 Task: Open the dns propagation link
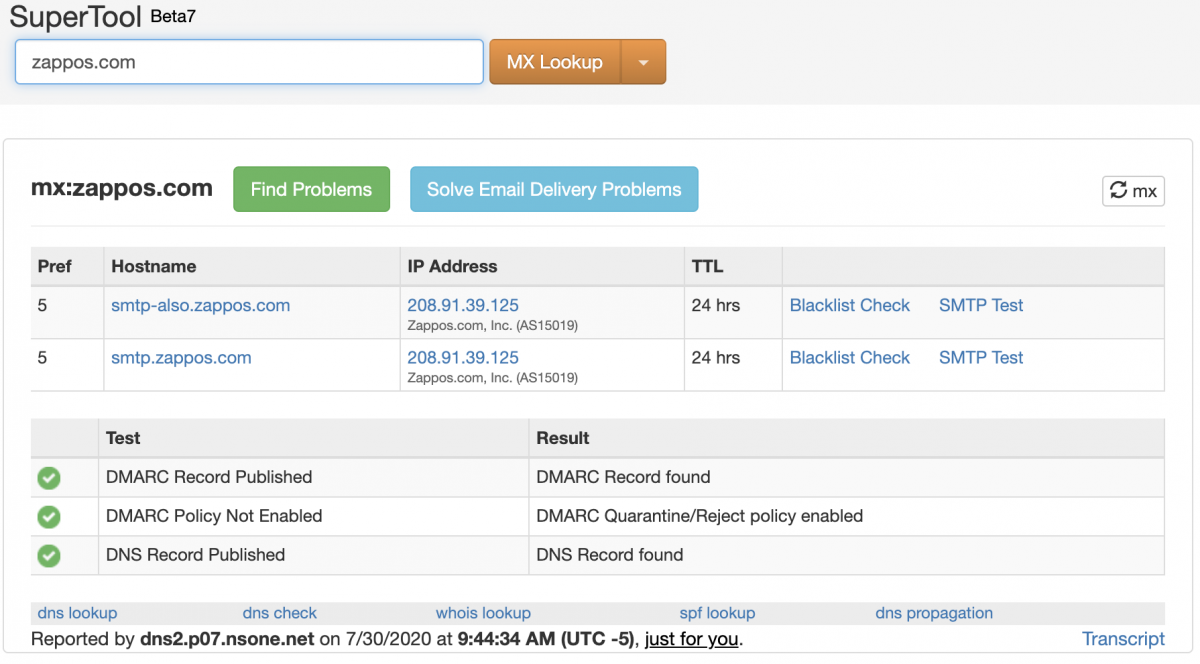[x=934, y=613]
